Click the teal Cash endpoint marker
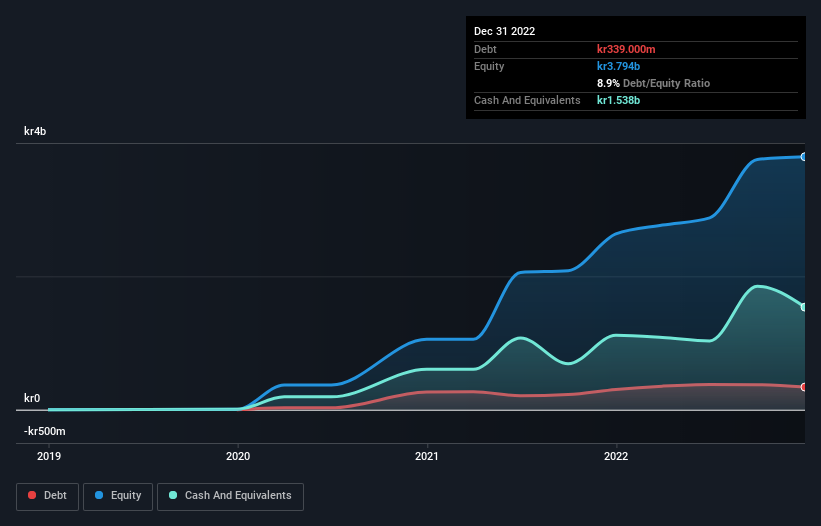821x526 pixels. point(804,307)
